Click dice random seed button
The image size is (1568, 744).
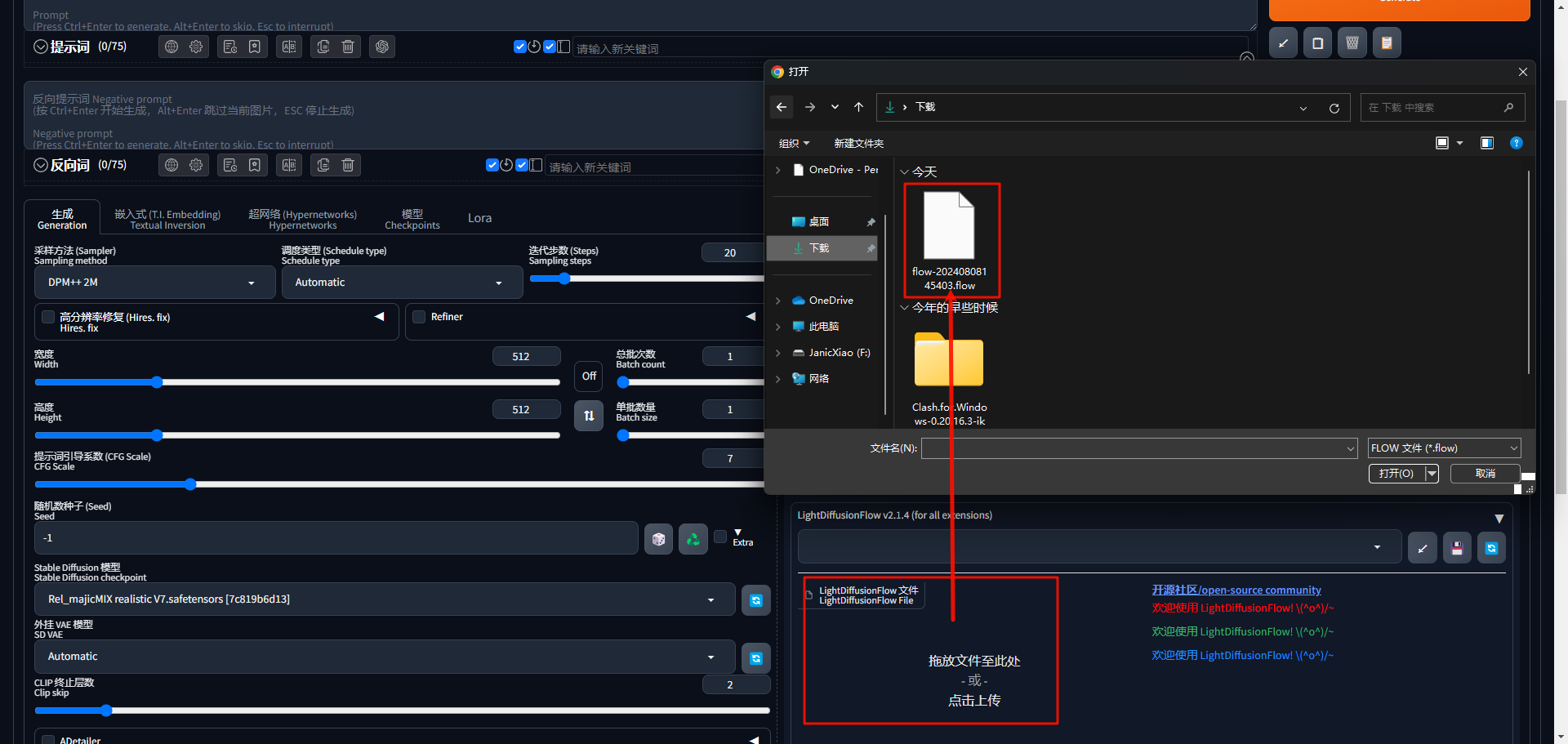click(659, 539)
